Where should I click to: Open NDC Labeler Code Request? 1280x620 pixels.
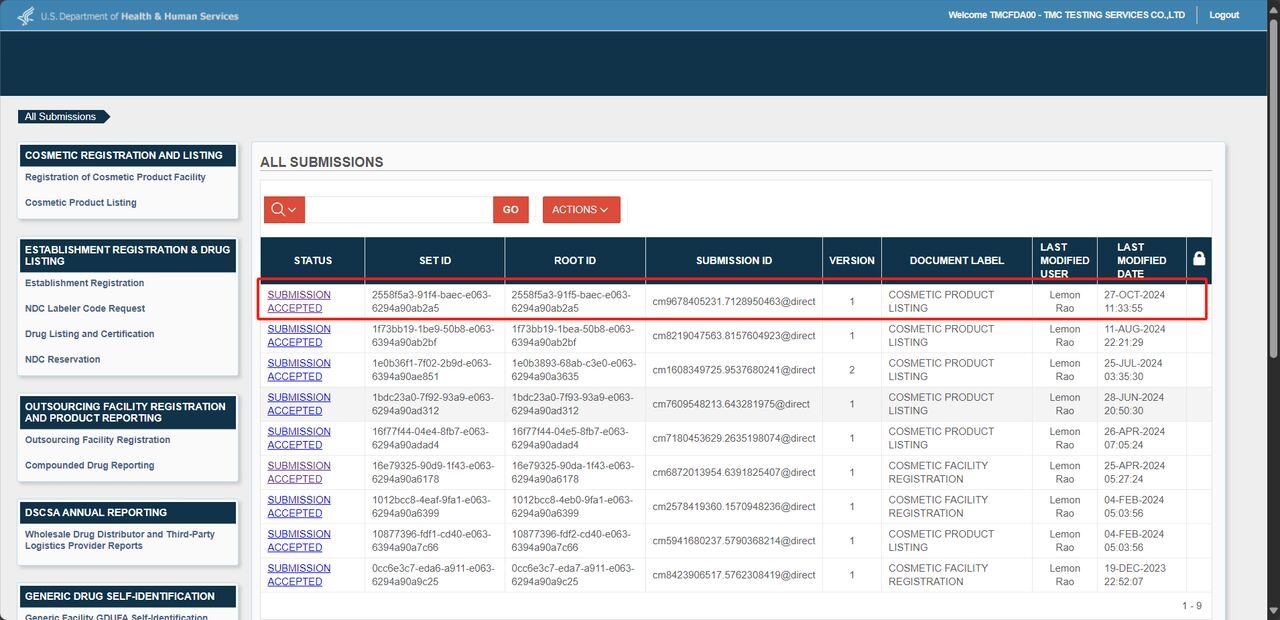tap(85, 309)
